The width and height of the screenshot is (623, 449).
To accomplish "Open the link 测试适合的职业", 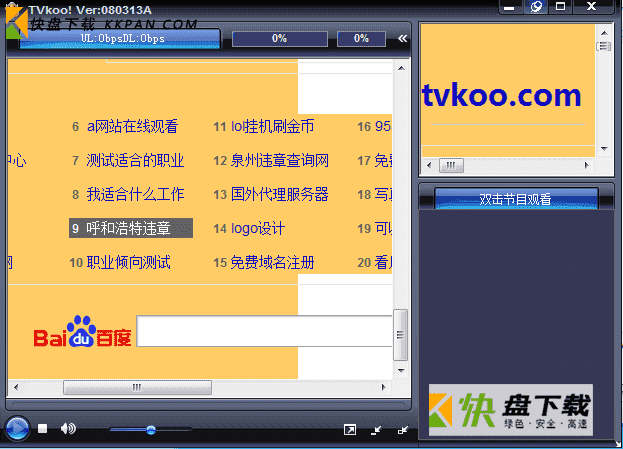I will (x=135, y=161).
